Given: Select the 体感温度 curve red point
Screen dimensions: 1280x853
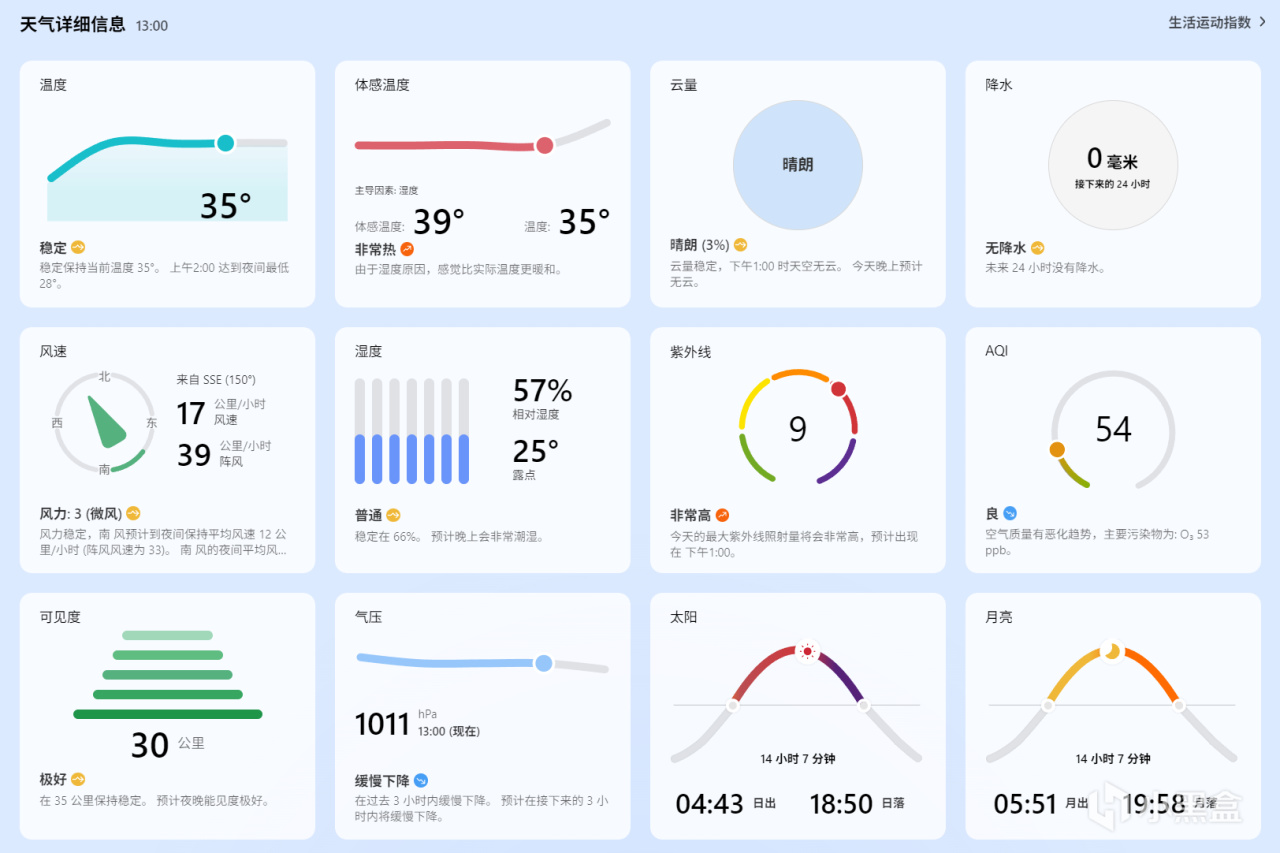Looking at the screenshot, I should click(545, 145).
